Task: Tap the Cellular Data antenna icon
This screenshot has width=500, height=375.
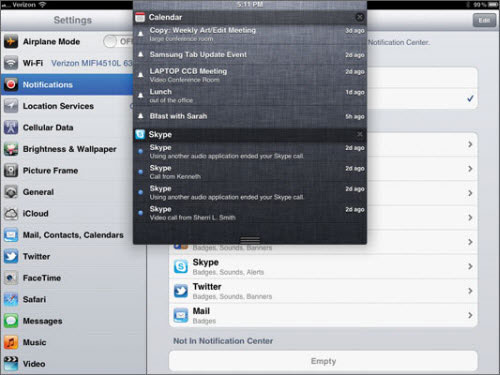Action: click(11, 127)
